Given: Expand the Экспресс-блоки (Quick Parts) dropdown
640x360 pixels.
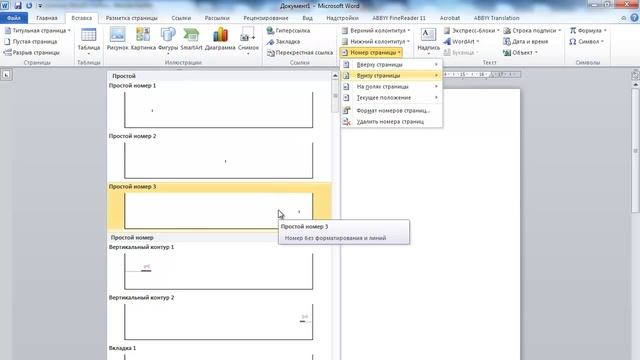Looking at the screenshot, I should 498,31.
